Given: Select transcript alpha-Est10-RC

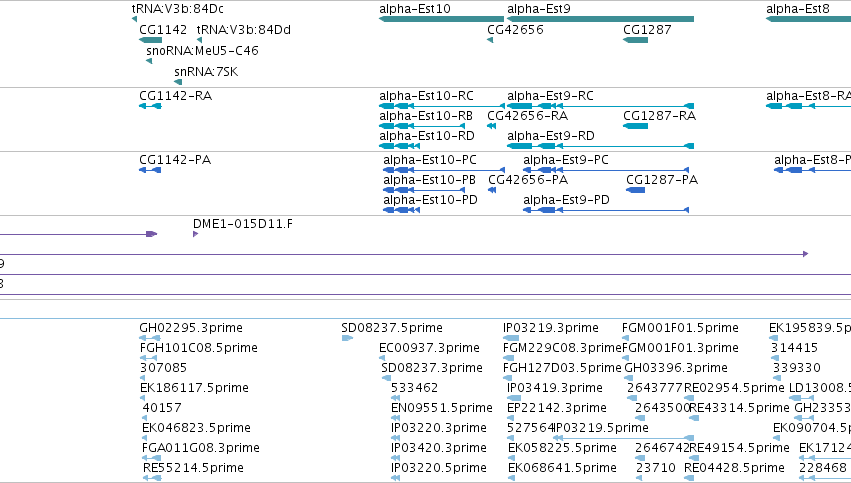Looking at the screenshot, I should pyautogui.click(x=427, y=96).
